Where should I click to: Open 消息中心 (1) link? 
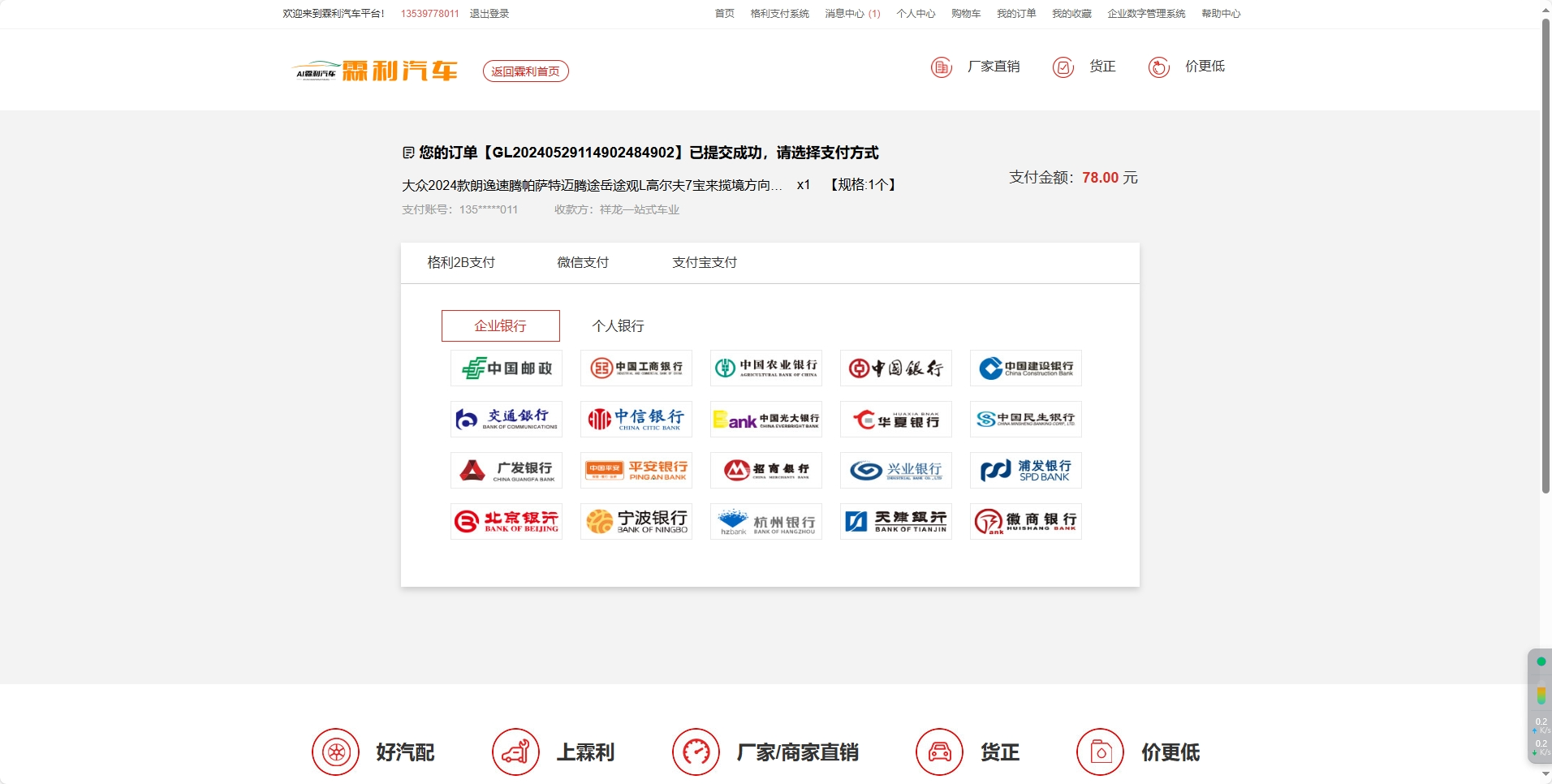click(x=853, y=14)
